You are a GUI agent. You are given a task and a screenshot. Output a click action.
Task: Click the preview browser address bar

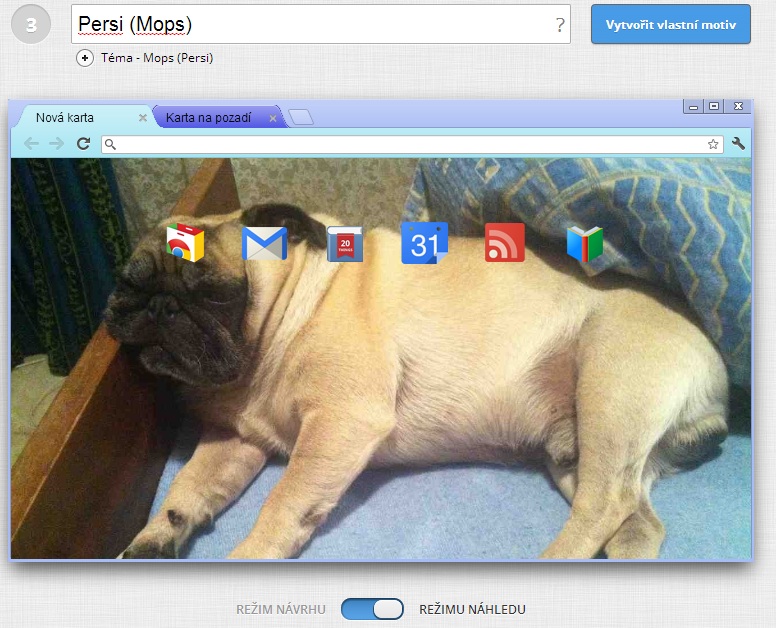[x=412, y=144]
